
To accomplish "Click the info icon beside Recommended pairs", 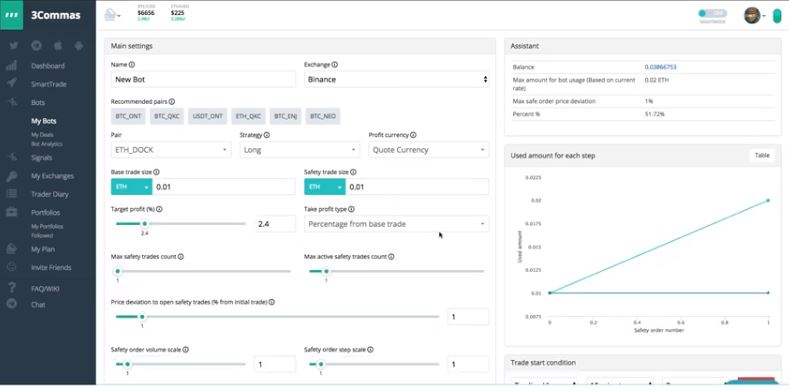I will click(x=172, y=102).
